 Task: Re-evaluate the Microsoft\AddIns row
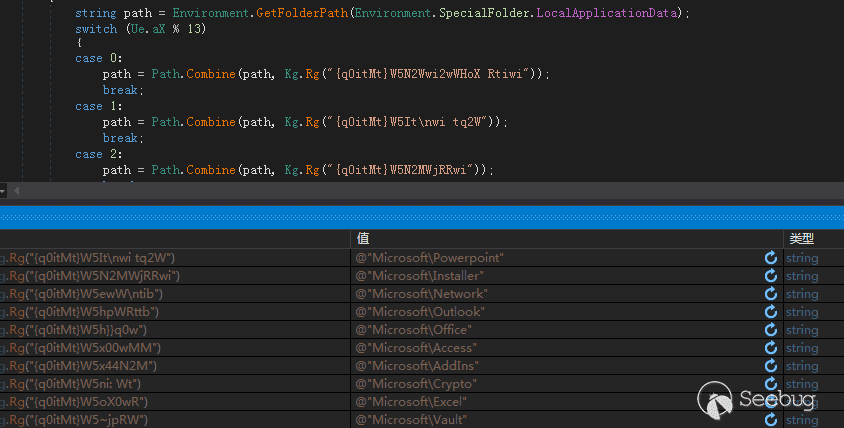pos(770,366)
